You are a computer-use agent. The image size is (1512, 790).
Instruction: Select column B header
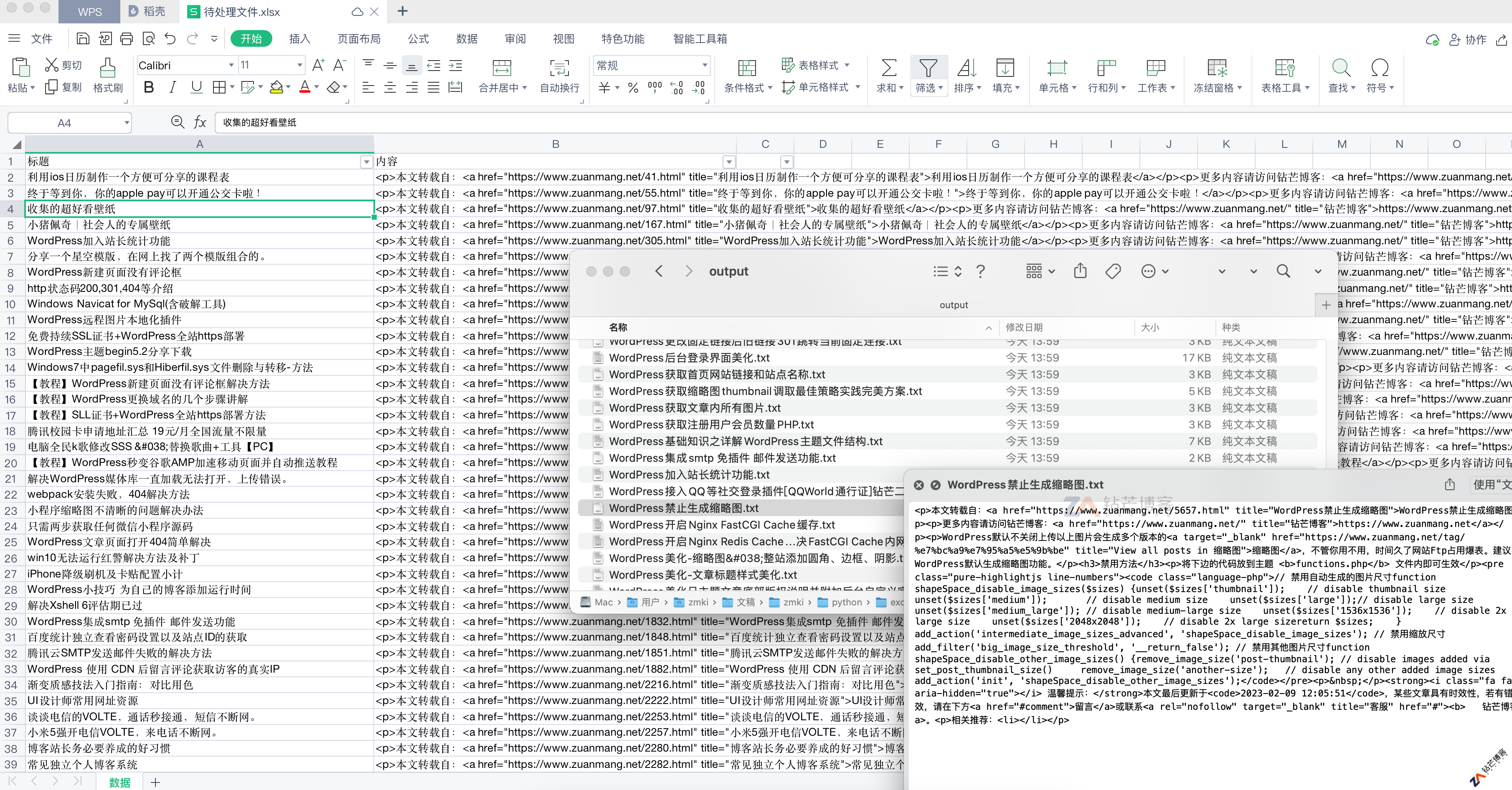pyautogui.click(x=555, y=144)
